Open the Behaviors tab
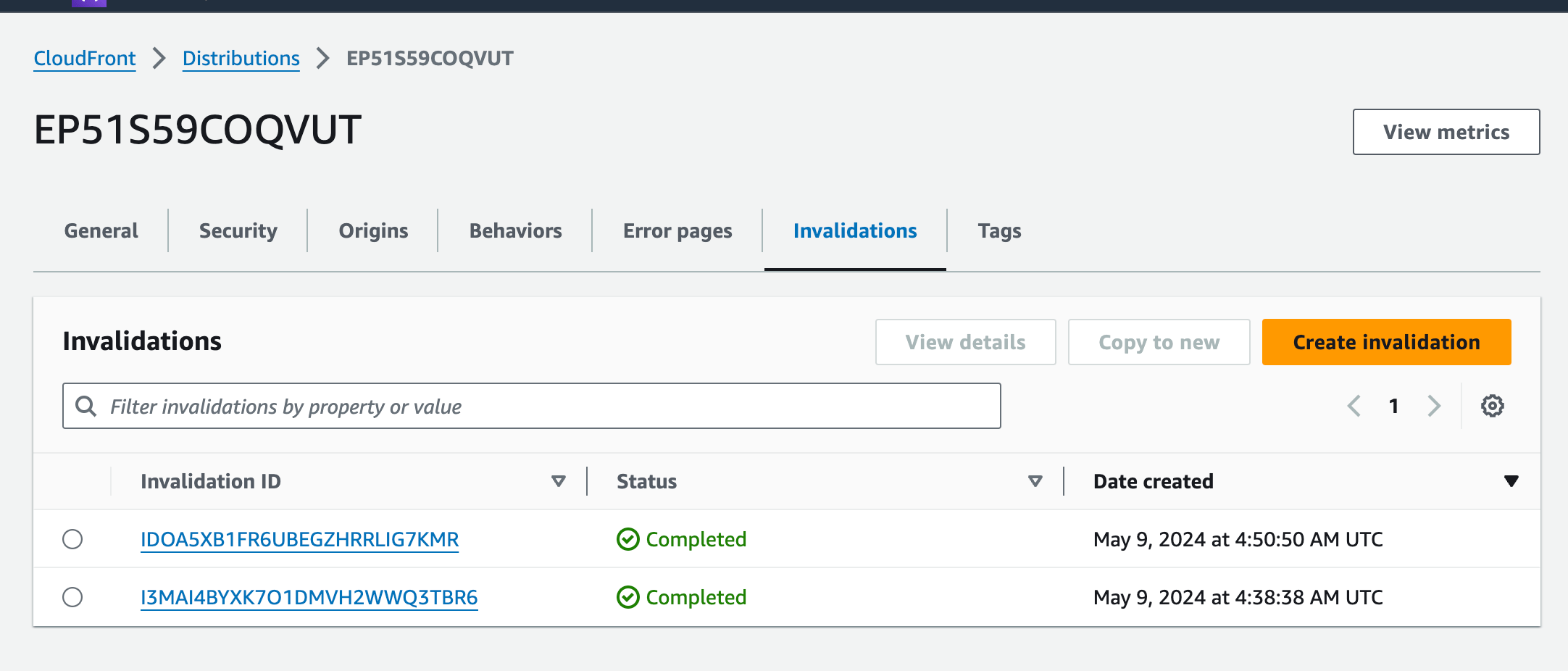 515,230
